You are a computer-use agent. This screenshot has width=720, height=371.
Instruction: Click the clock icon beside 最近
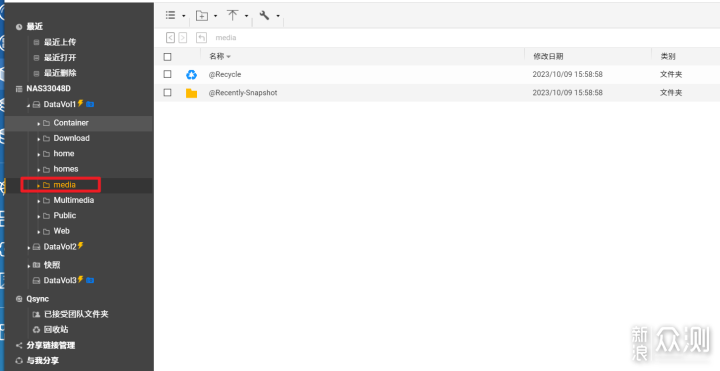tap(19, 27)
